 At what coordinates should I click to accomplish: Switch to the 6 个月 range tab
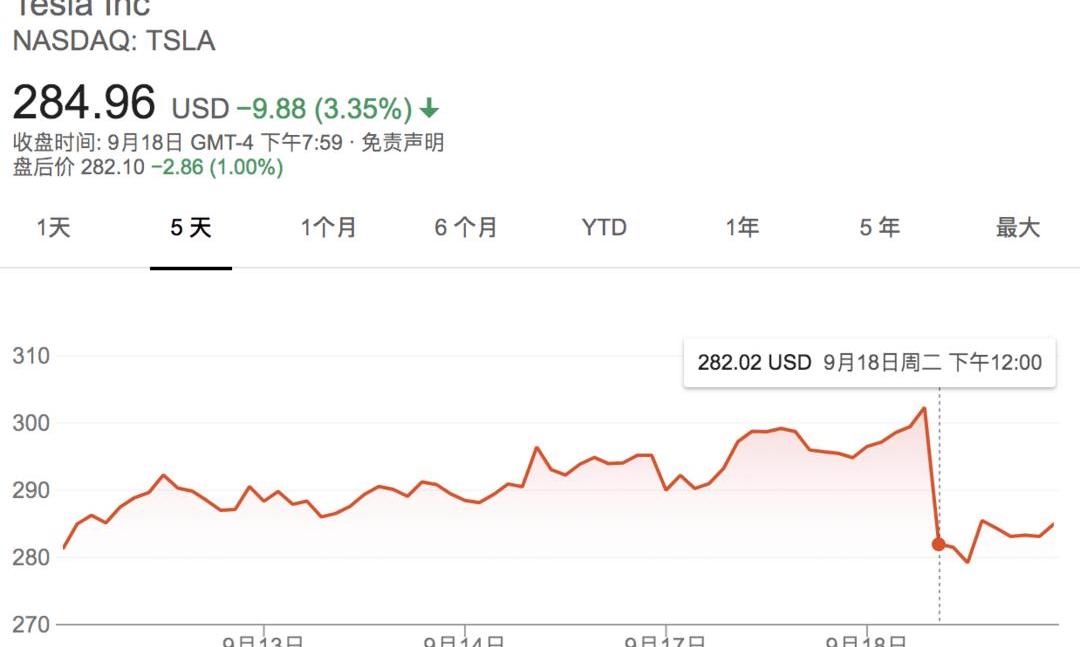click(x=466, y=228)
